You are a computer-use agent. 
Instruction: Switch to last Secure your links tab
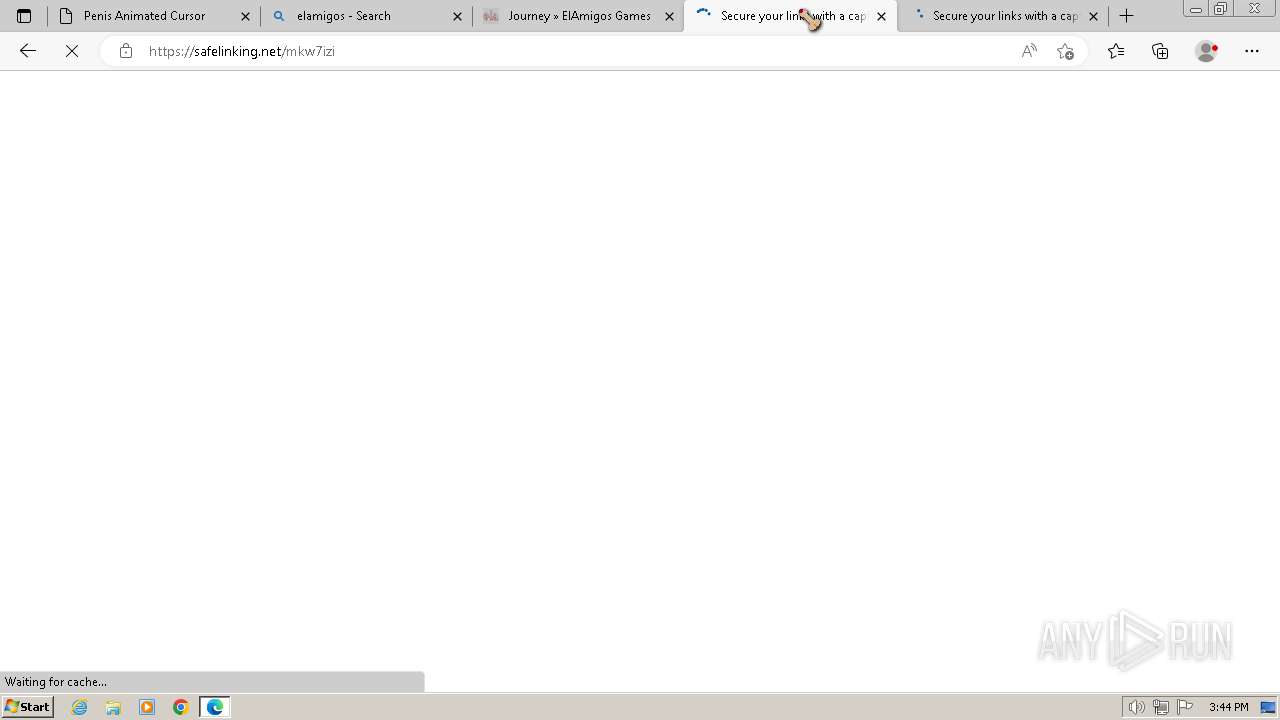click(1005, 16)
